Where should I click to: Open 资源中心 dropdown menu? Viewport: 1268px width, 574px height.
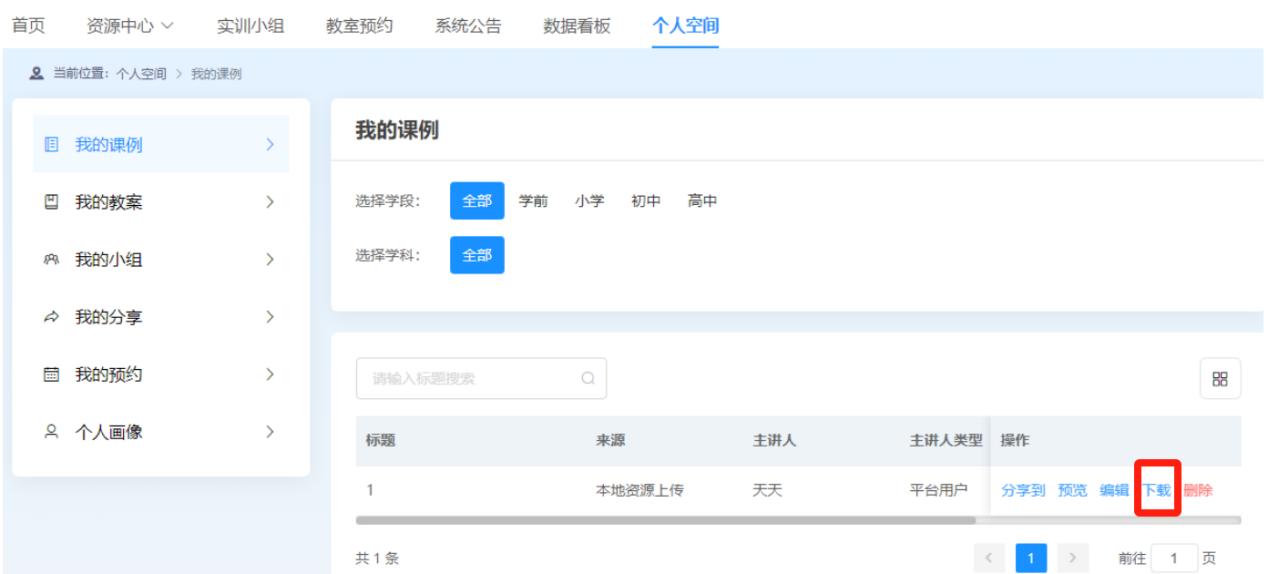[x=130, y=26]
